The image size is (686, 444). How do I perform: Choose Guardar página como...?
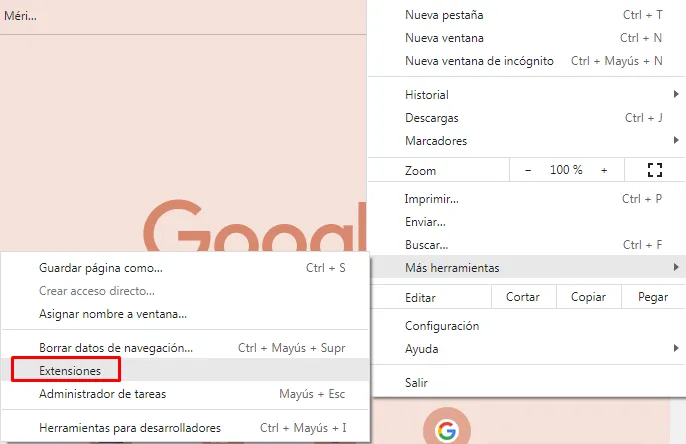tap(186, 268)
